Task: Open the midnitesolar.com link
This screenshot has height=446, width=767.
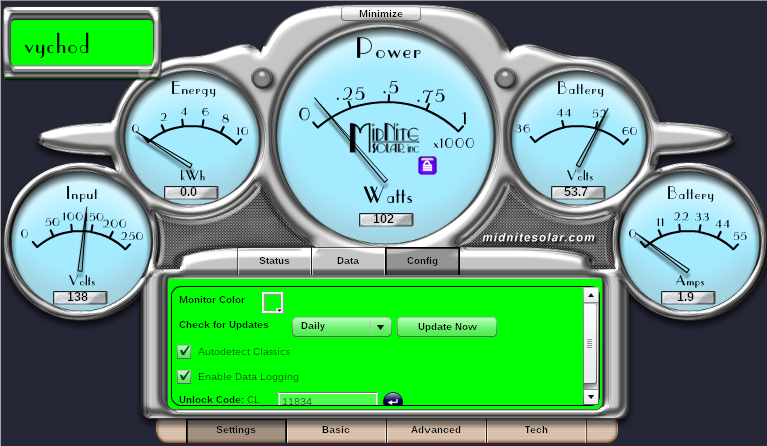Action: (x=538, y=238)
